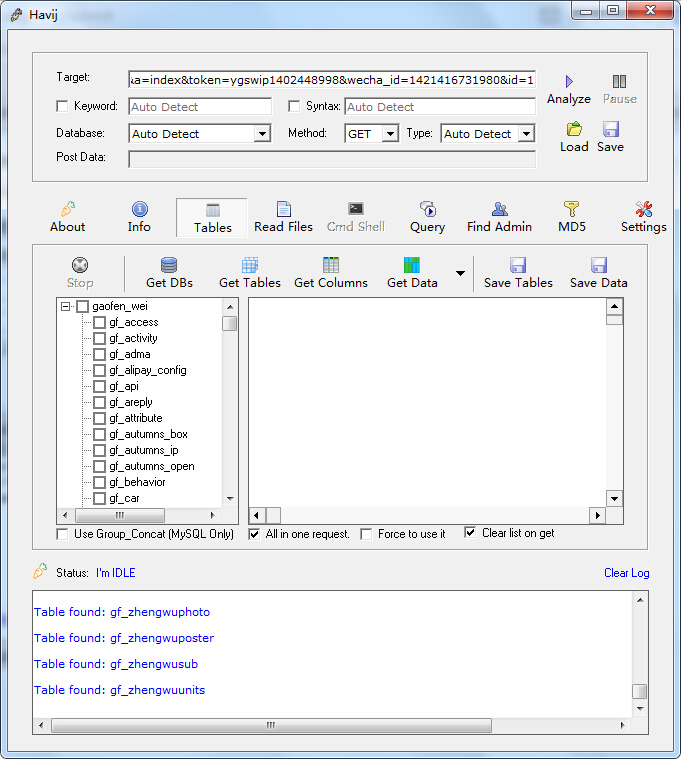The height and width of the screenshot is (759, 681).
Task: Select the gf_adma table row
Action: [x=130, y=354]
